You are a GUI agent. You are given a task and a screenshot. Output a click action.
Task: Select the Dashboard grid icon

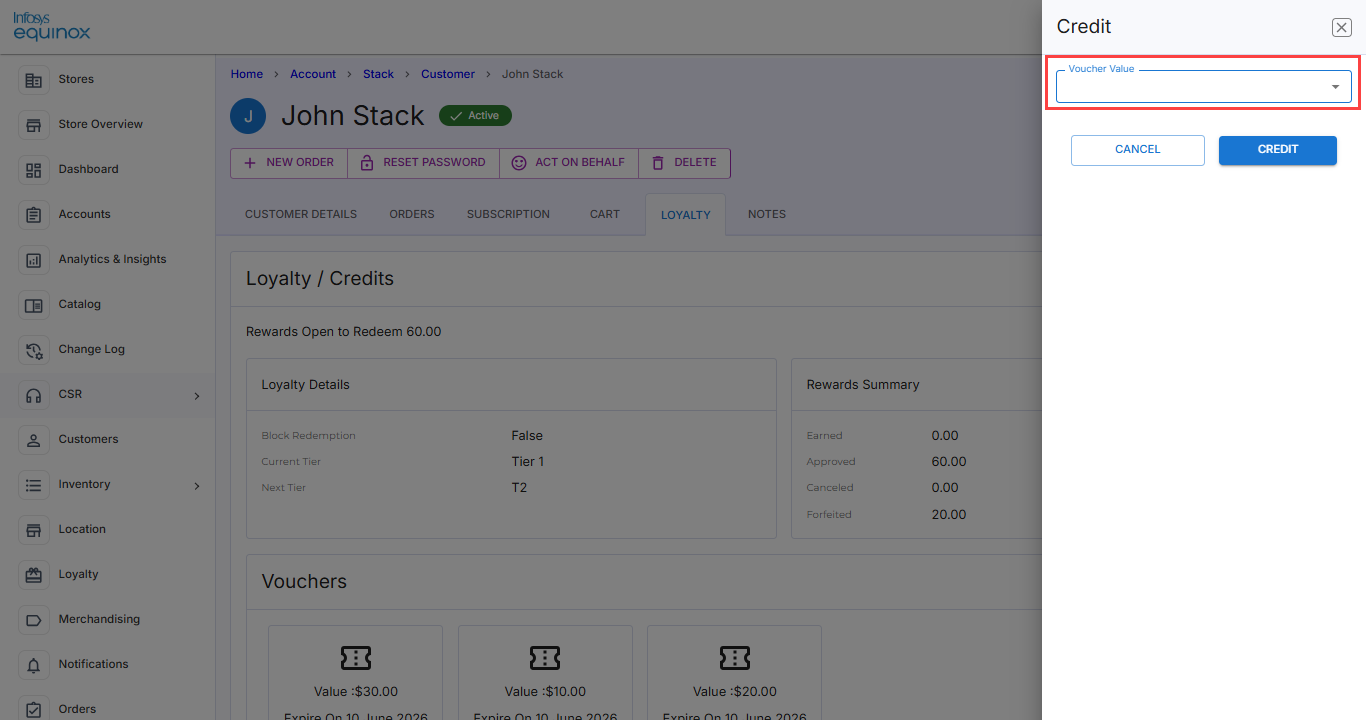(x=34, y=170)
